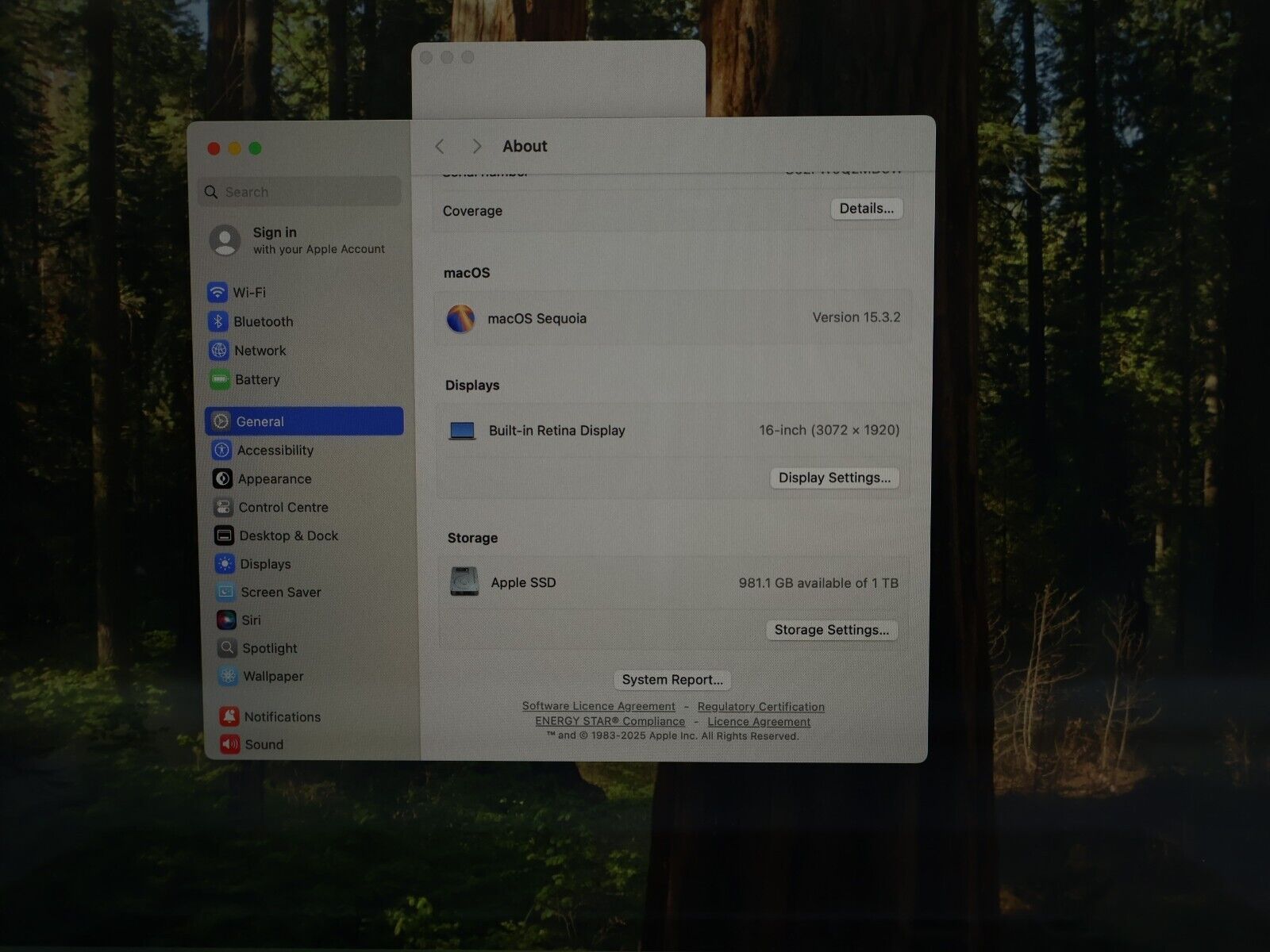Open Control Centre icon
The width and height of the screenshot is (1270, 952).
coord(224,507)
